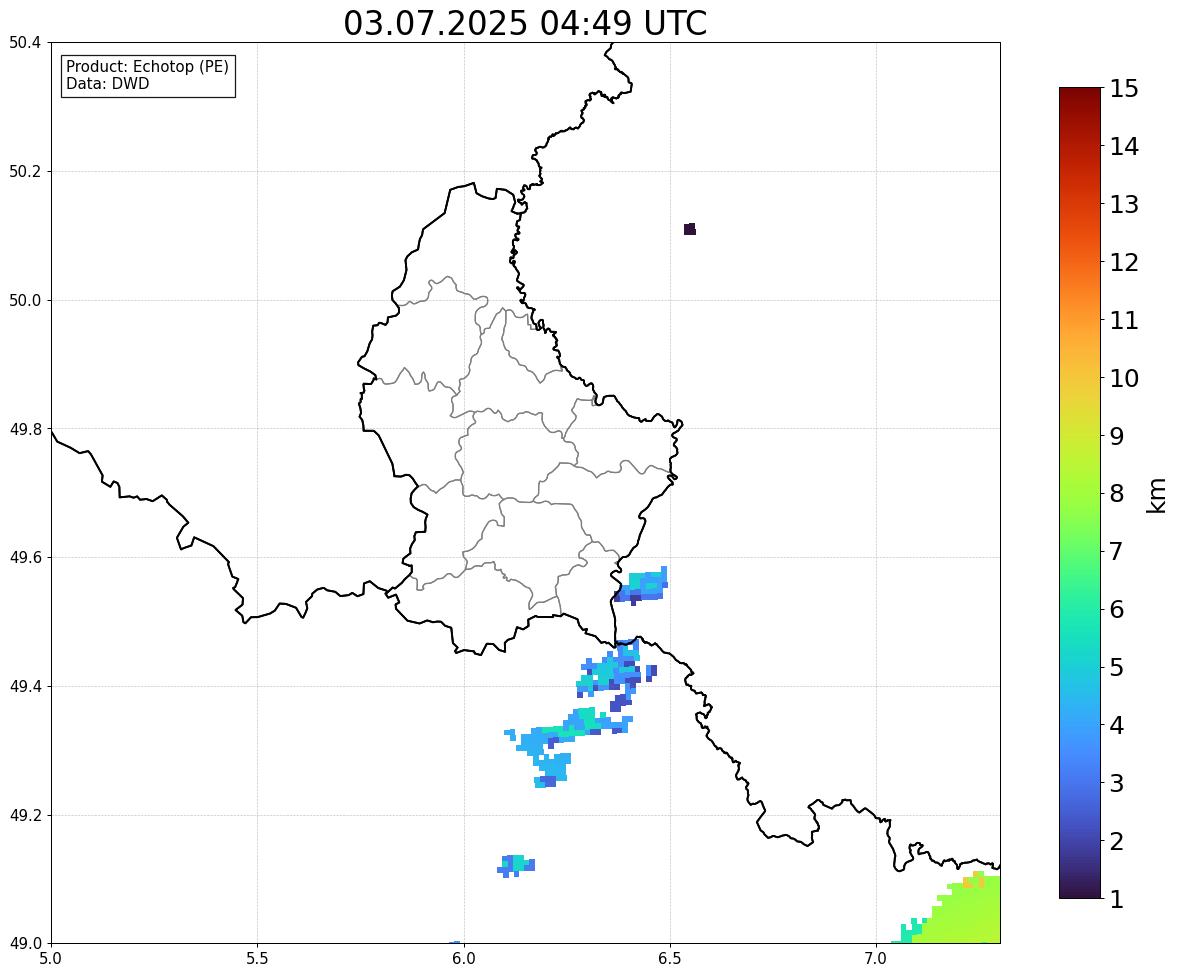
Task: Click the x-axis tick label "6.5"
Action: pyautogui.click(x=670, y=959)
